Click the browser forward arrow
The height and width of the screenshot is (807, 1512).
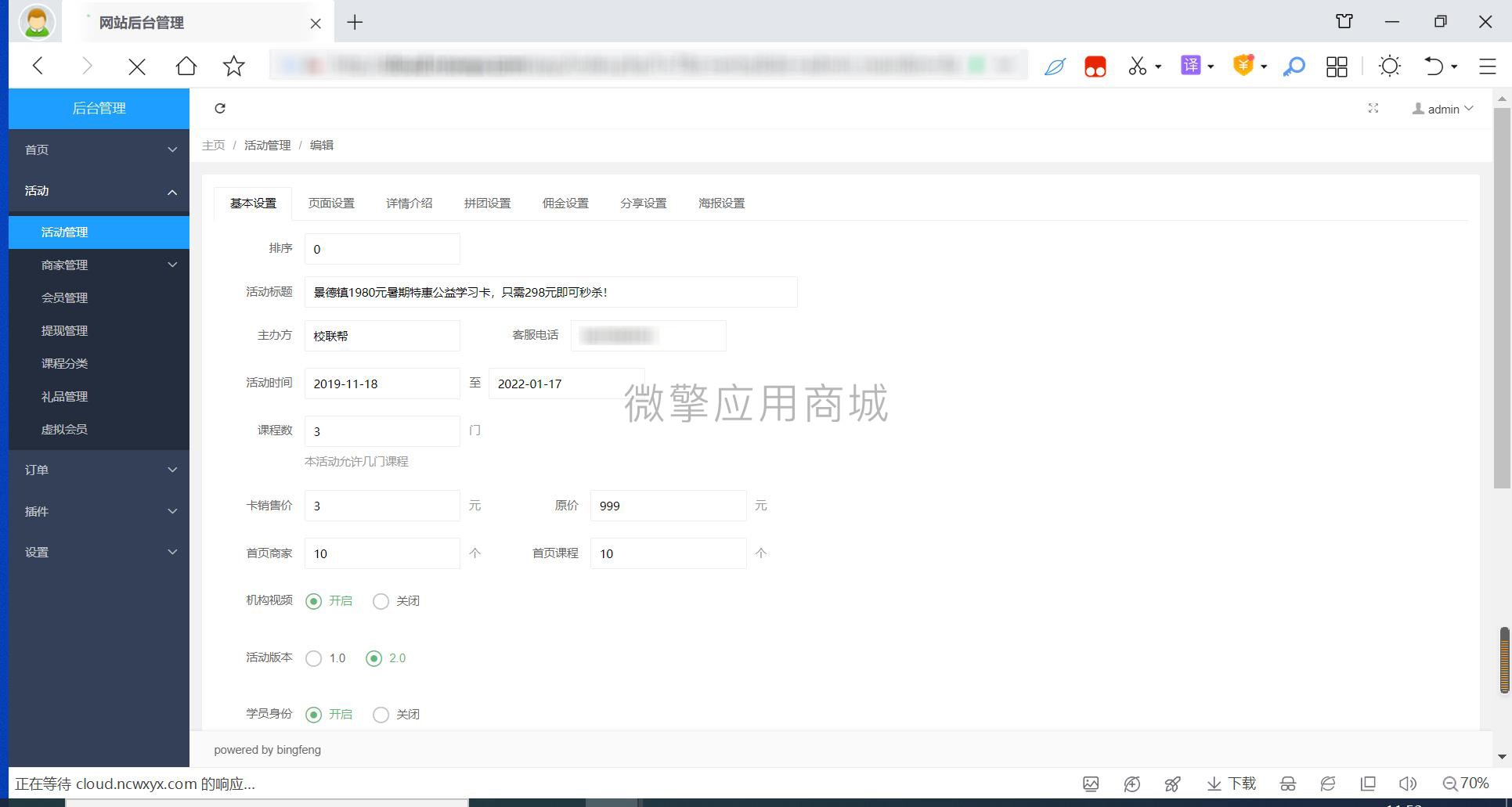(87, 66)
